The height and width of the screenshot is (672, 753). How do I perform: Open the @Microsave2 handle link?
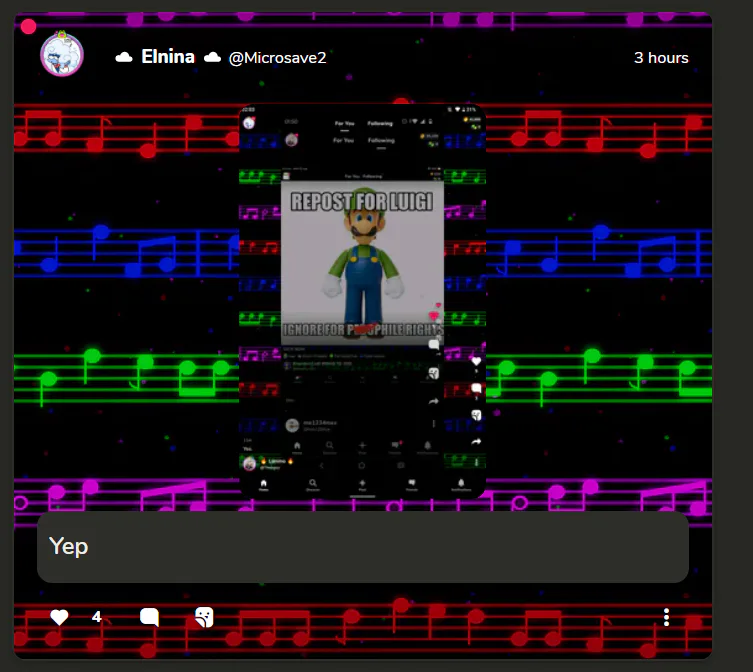278,58
